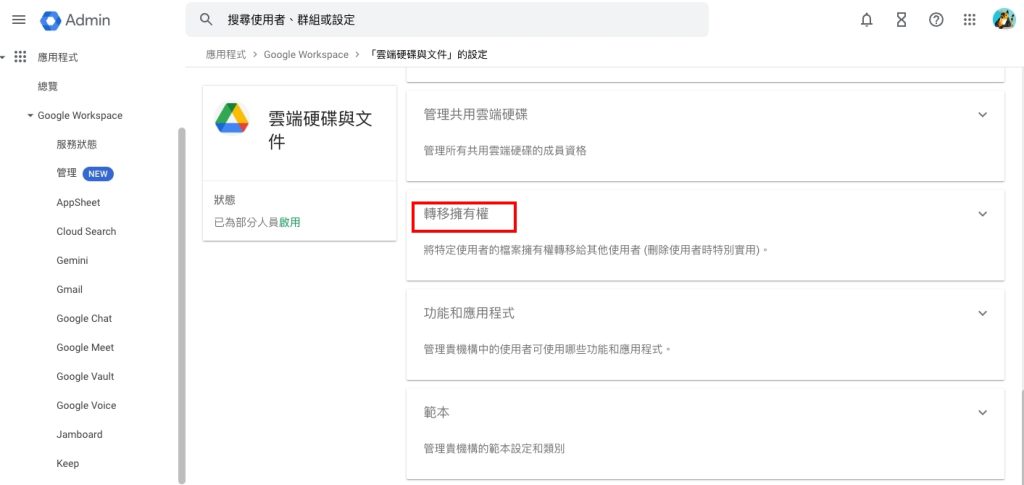
Task: Open the user account avatar
Action: [1004, 20]
